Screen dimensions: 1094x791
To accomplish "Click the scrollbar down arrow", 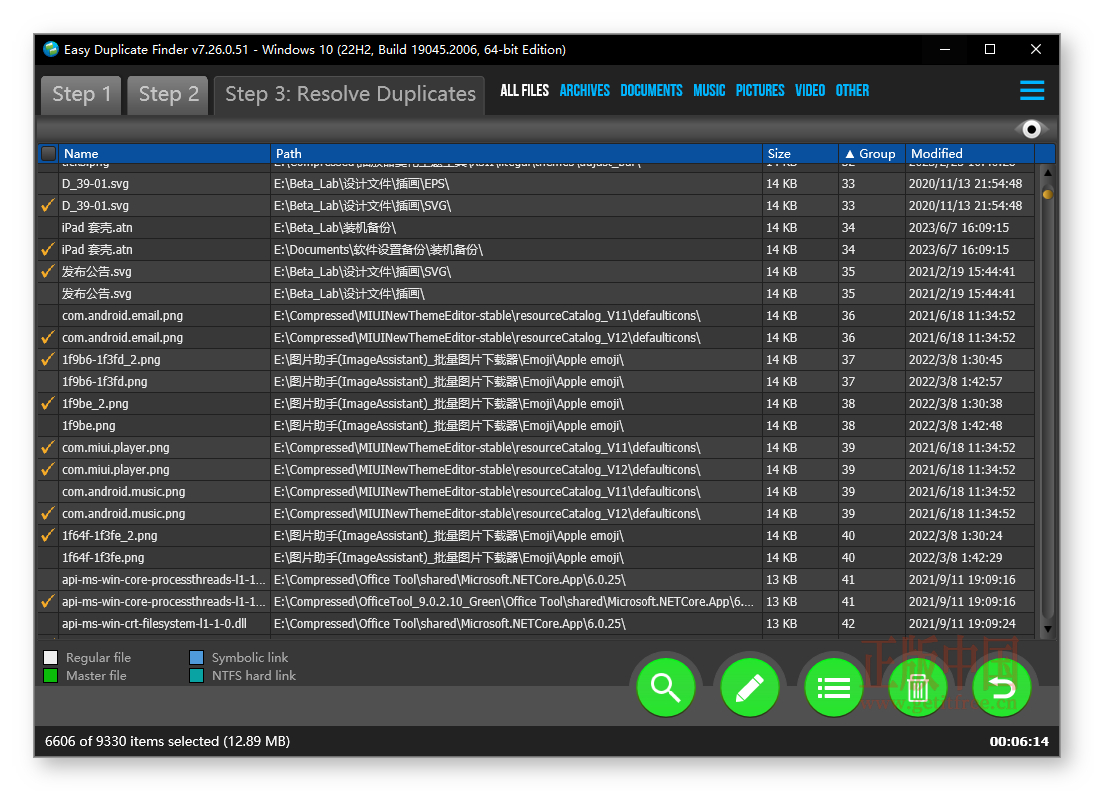I will coord(1047,629).
